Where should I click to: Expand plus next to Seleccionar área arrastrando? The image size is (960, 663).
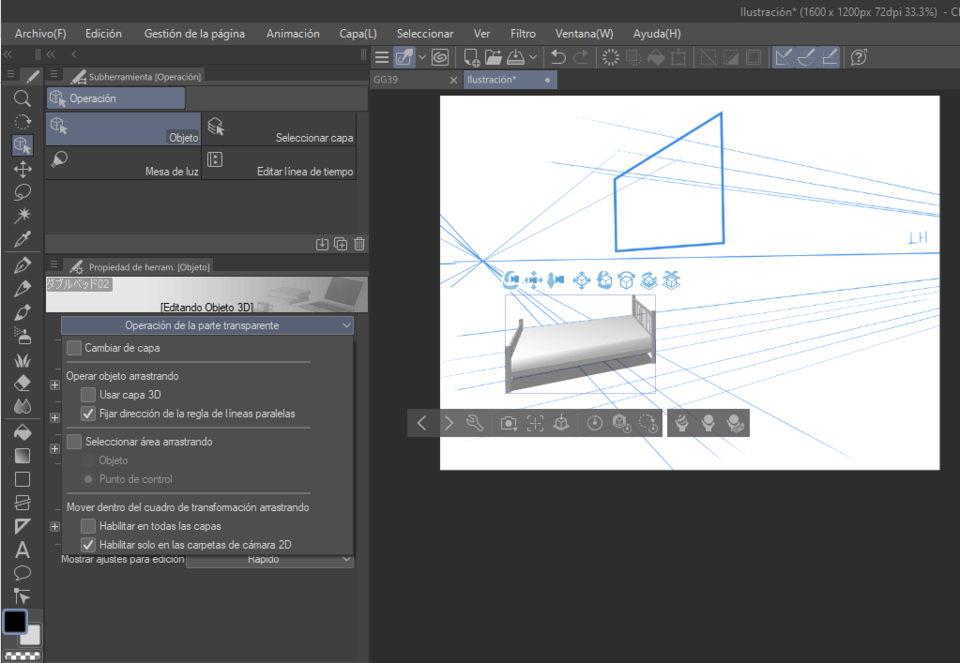click(54, 449)
